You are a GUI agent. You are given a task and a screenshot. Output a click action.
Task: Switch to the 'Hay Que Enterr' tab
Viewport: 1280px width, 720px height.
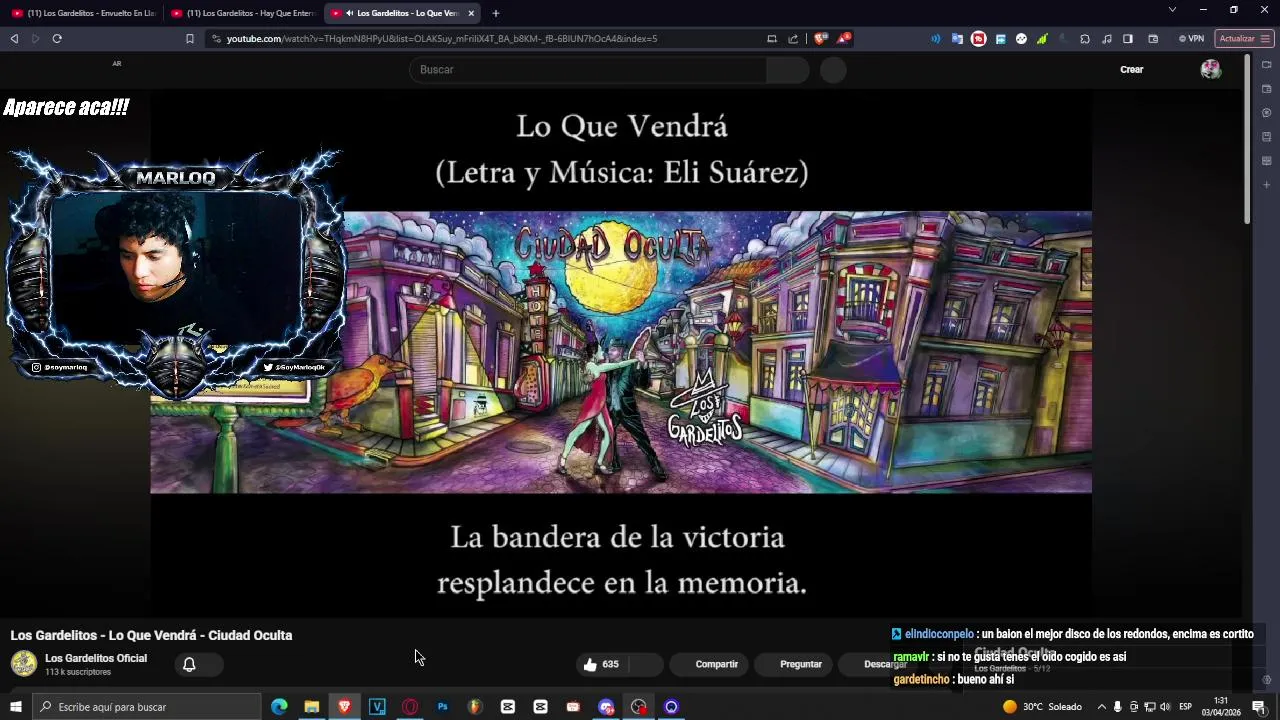tap(243, 13)
